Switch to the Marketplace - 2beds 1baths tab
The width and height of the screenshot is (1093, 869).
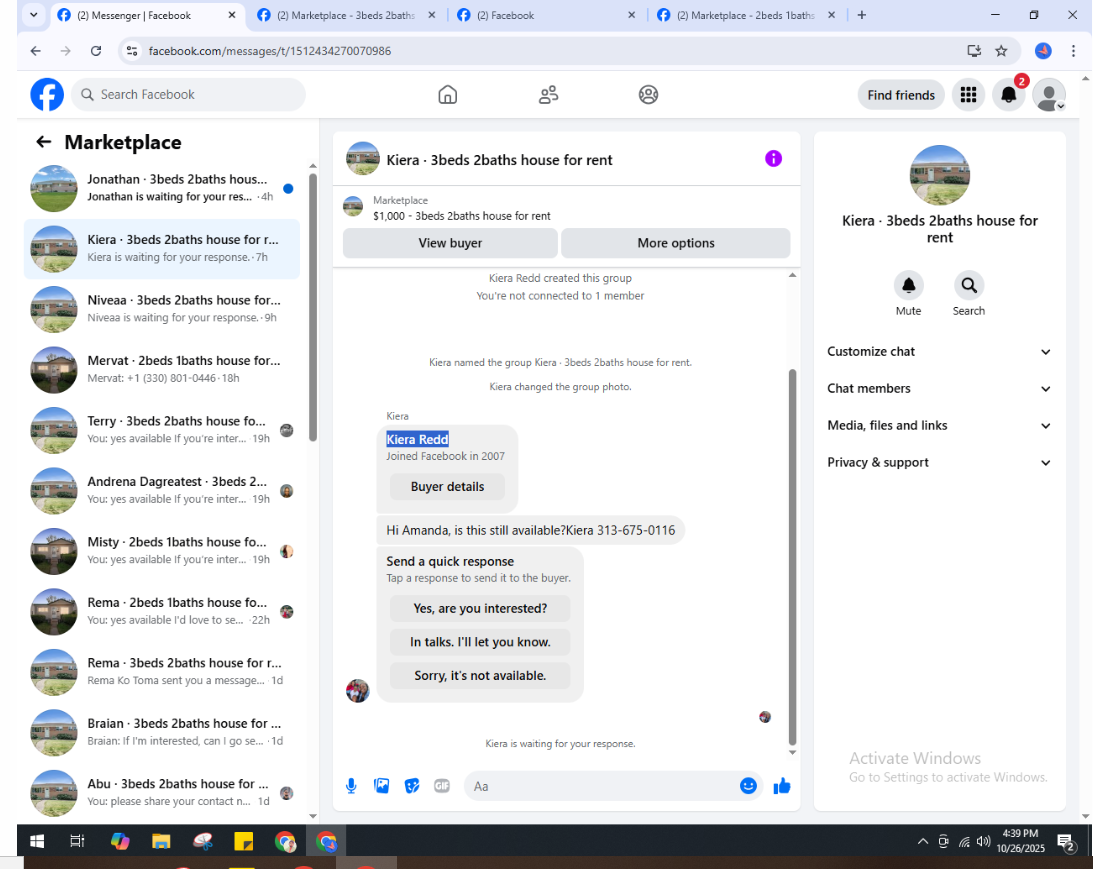[746, 15]
